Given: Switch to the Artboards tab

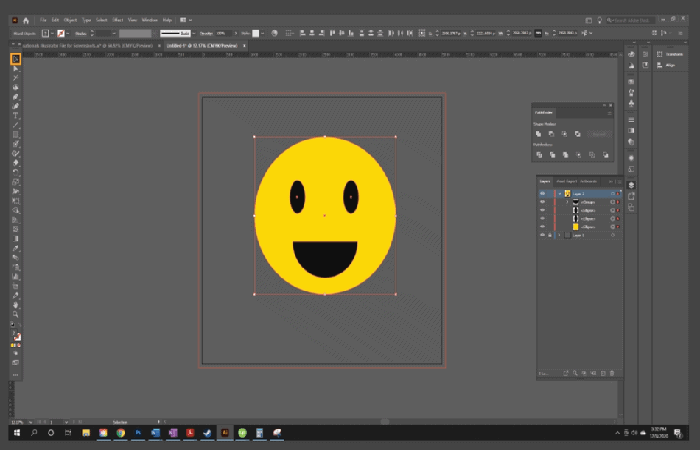Looking at the screenshot, I should (x=588, y=181).
